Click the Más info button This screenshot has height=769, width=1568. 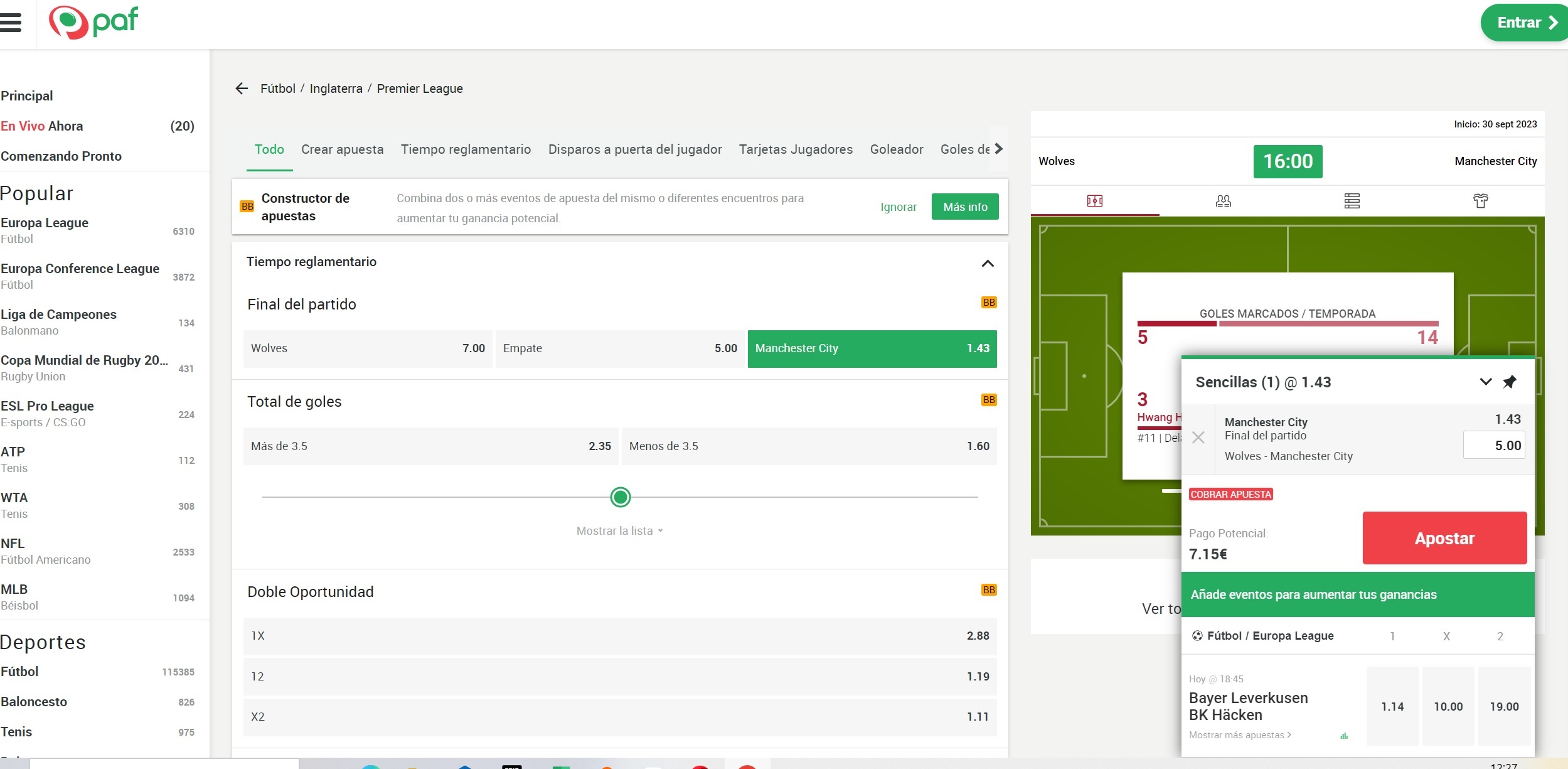965,207
